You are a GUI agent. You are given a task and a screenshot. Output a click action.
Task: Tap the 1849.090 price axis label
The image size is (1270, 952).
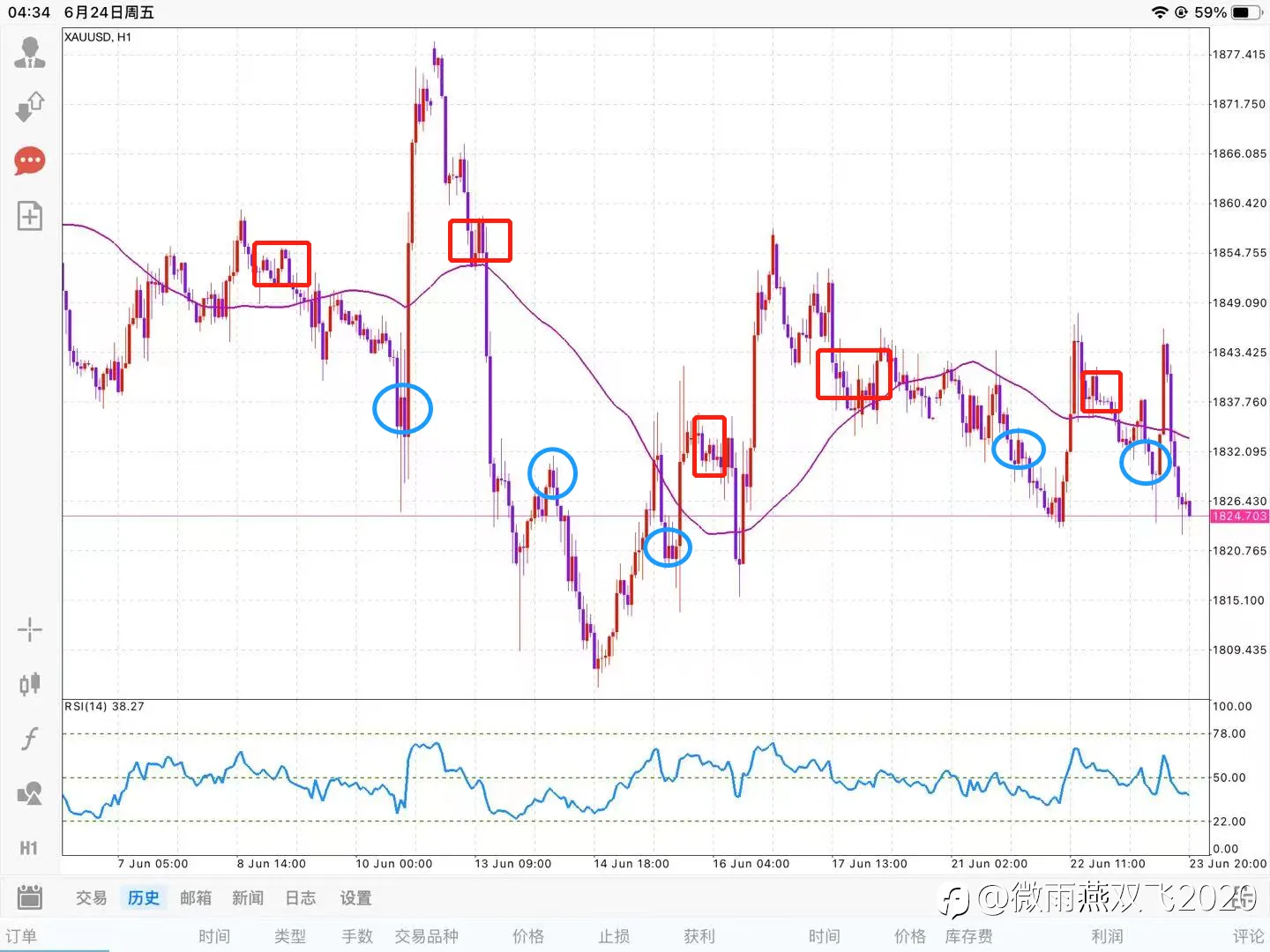pyautogui.click(x=1239, y=302)
